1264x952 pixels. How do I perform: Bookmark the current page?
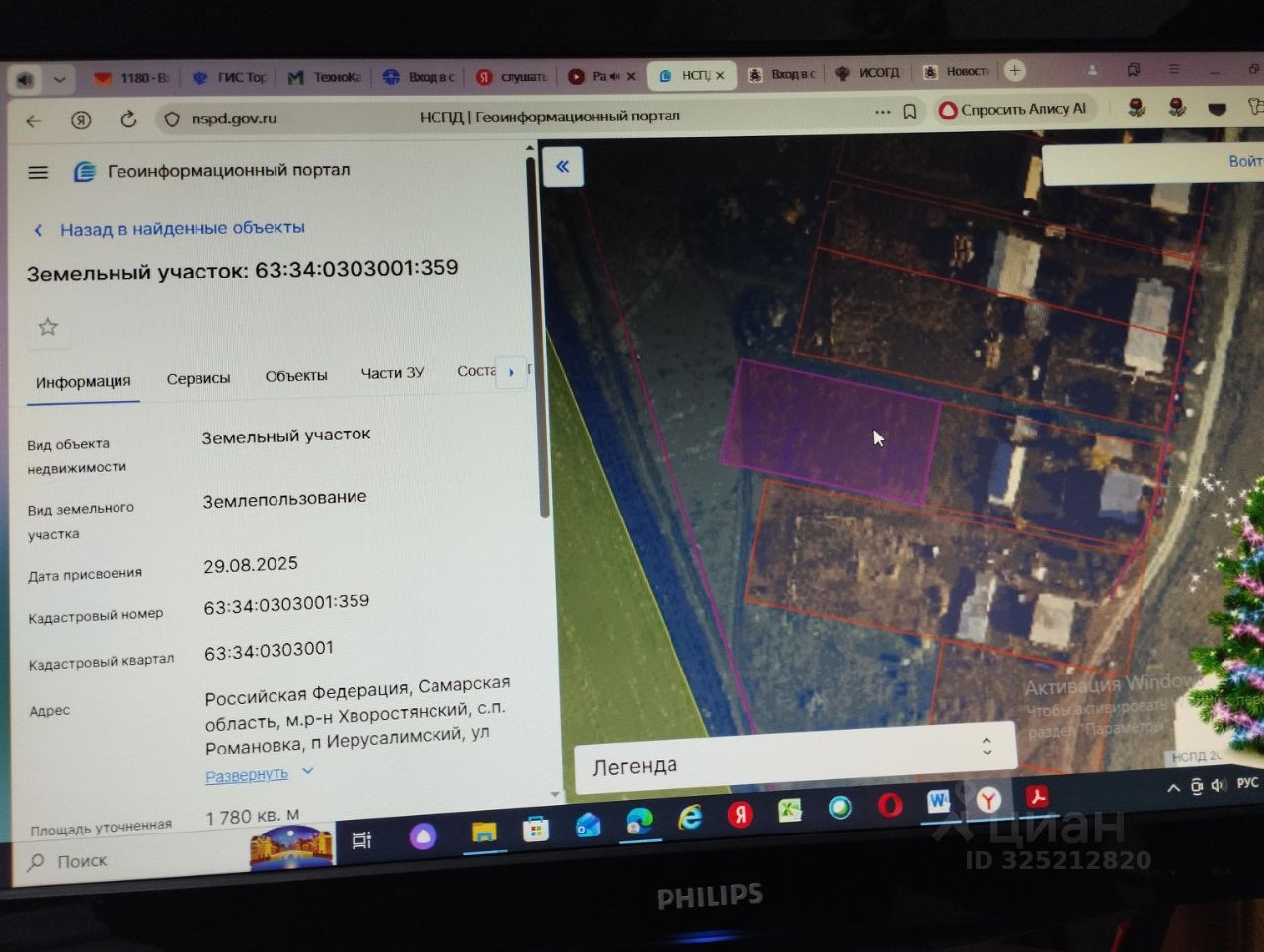[x=909, y=112]
